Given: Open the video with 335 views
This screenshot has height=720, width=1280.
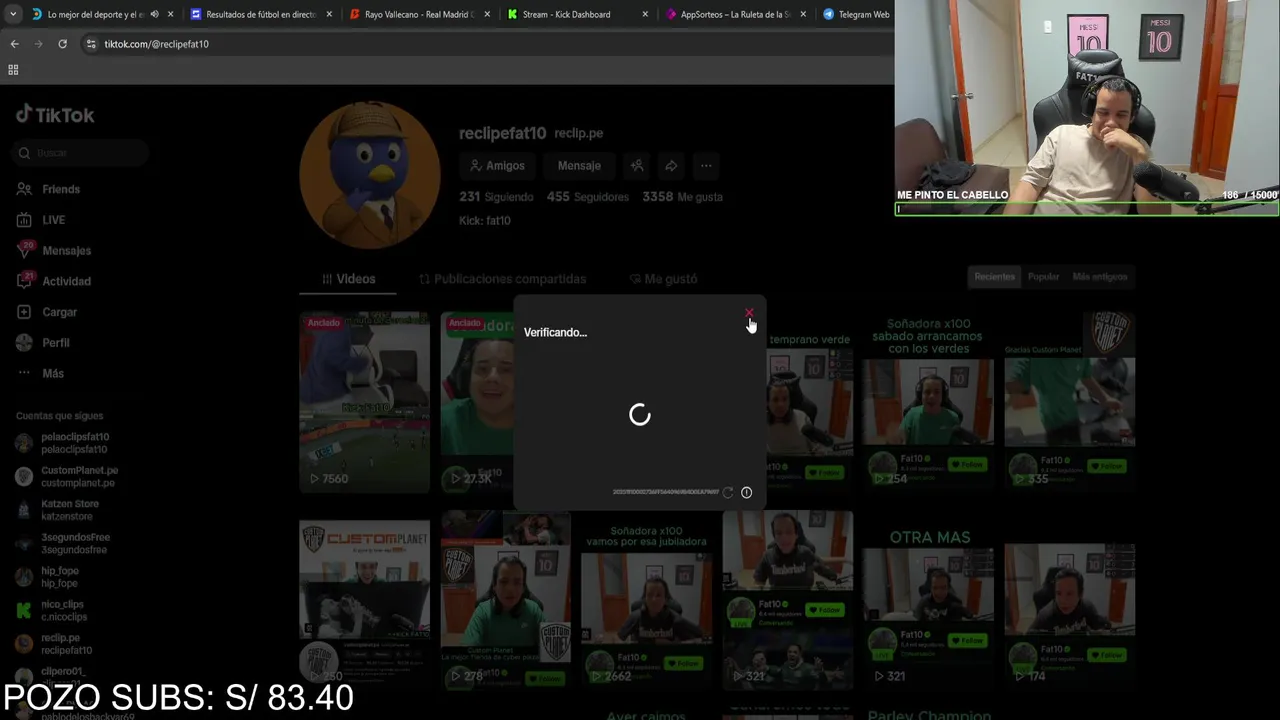Looking at the screenshot, I should click(1069, 403).
